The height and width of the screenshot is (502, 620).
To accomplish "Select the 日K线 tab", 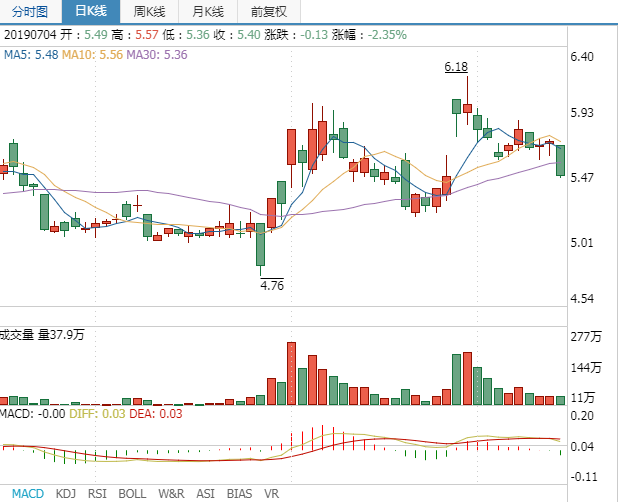I will coord(92,12).
